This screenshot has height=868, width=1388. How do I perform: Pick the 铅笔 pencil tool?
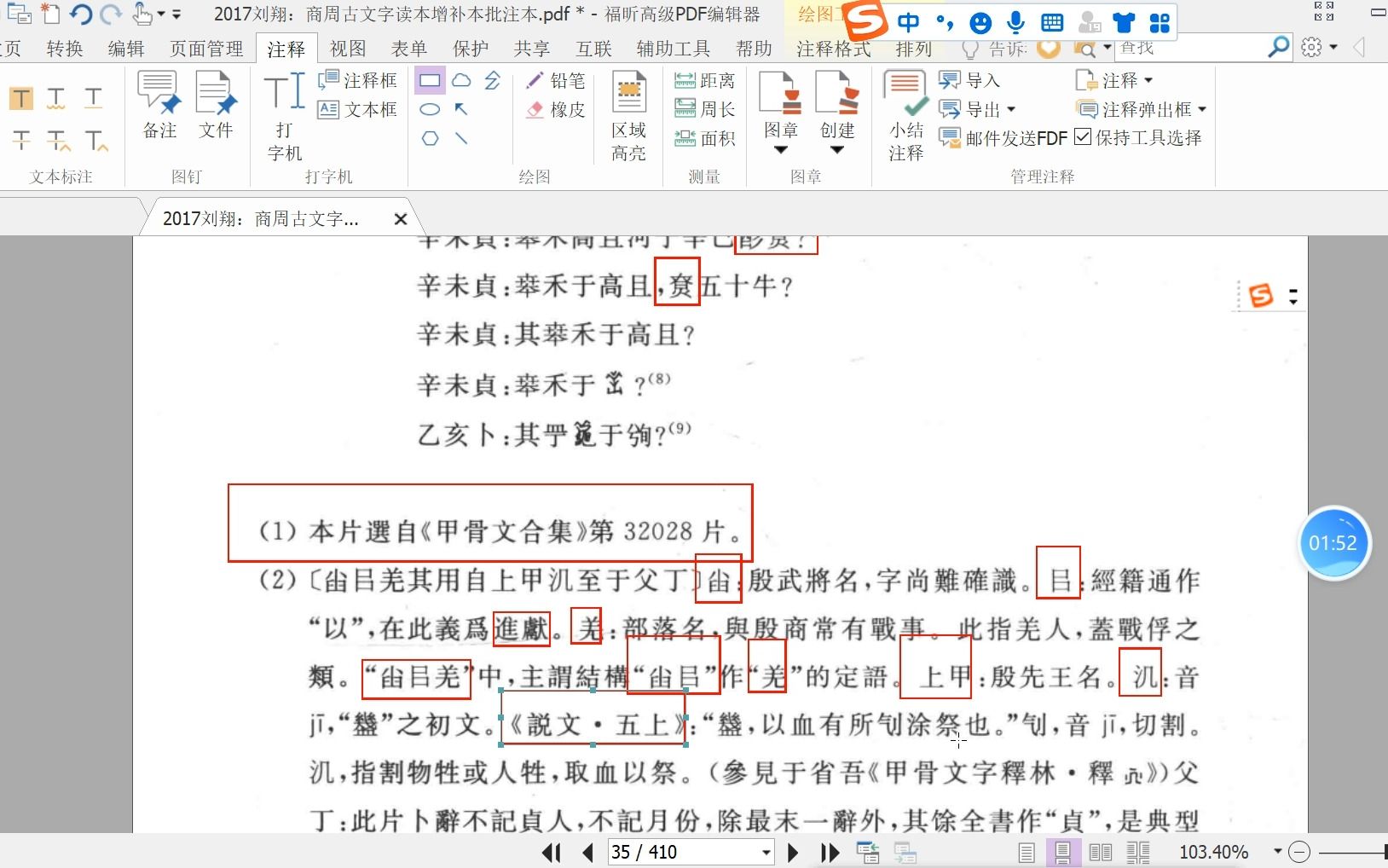(x=556, y=80)
